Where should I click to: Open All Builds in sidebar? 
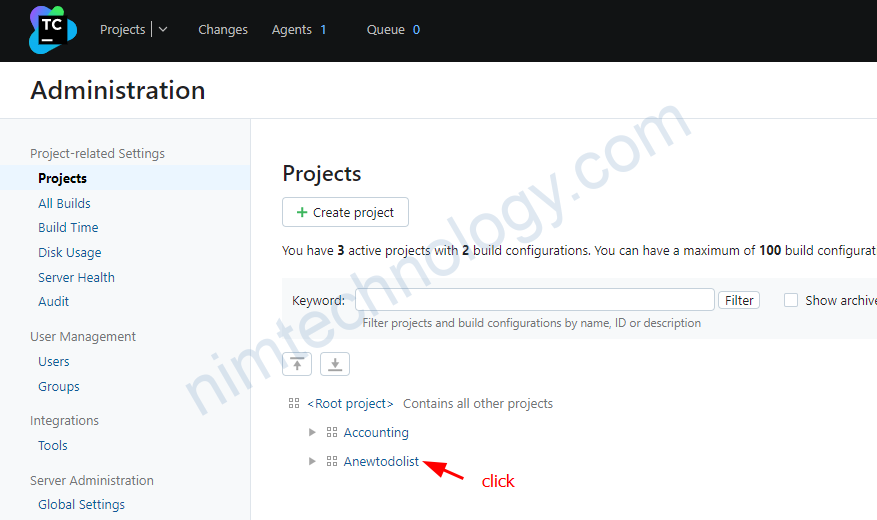pyautogui.click(x=64, y=204)
